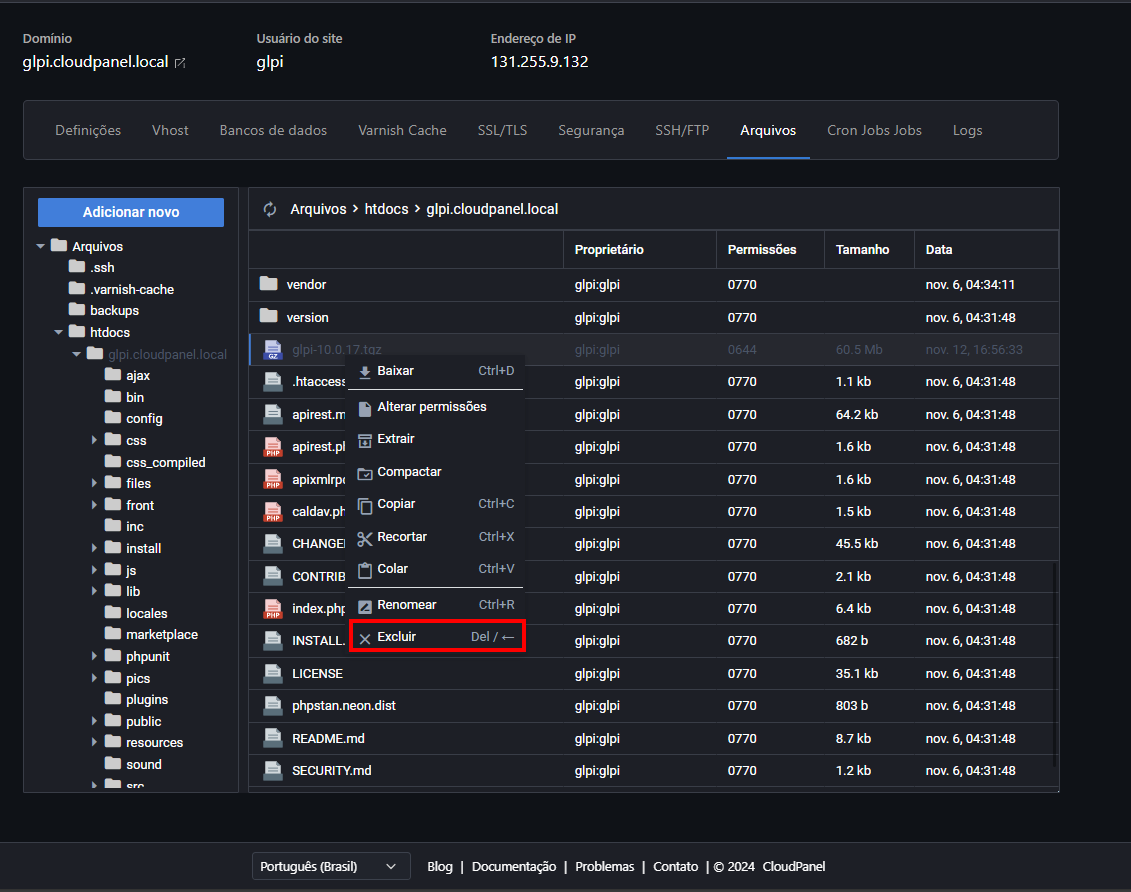Open the Português (Brasil) language dropdown
The height and width of the screenshot is (892, 1131).
click(x=330, y=866)
